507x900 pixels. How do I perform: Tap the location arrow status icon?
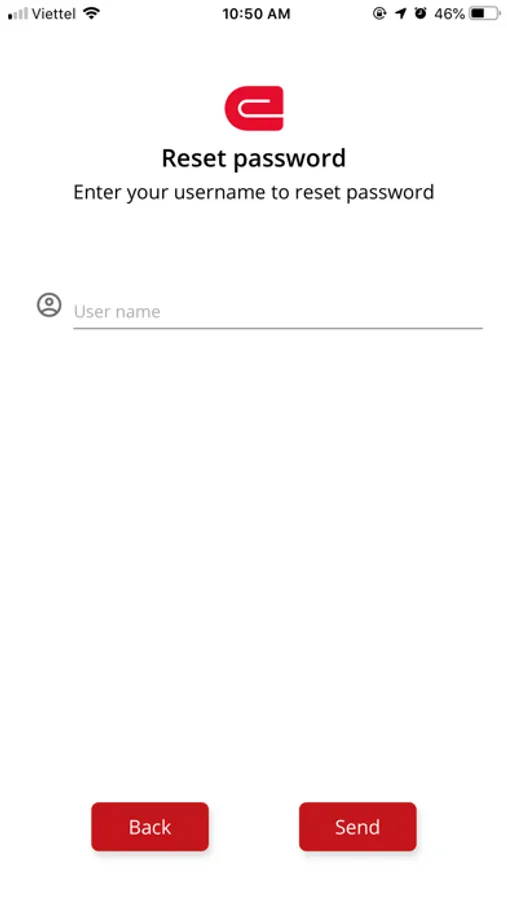(x=401, y=13)
